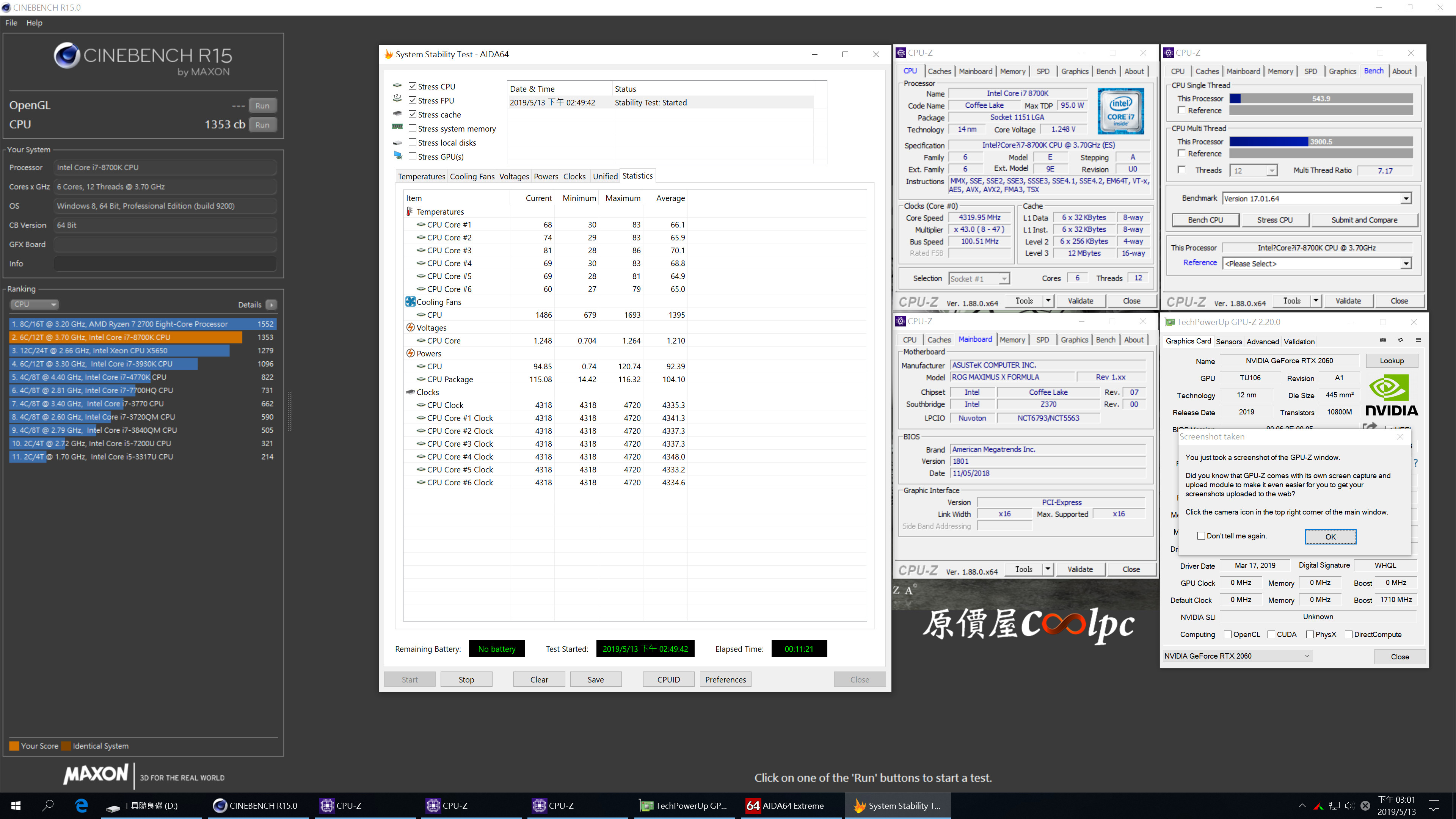Open Tools dropdown arrow in CPU-Z Mainboard window
1456x819 pixels.
pyautogui.click(x=1047, y=569)
